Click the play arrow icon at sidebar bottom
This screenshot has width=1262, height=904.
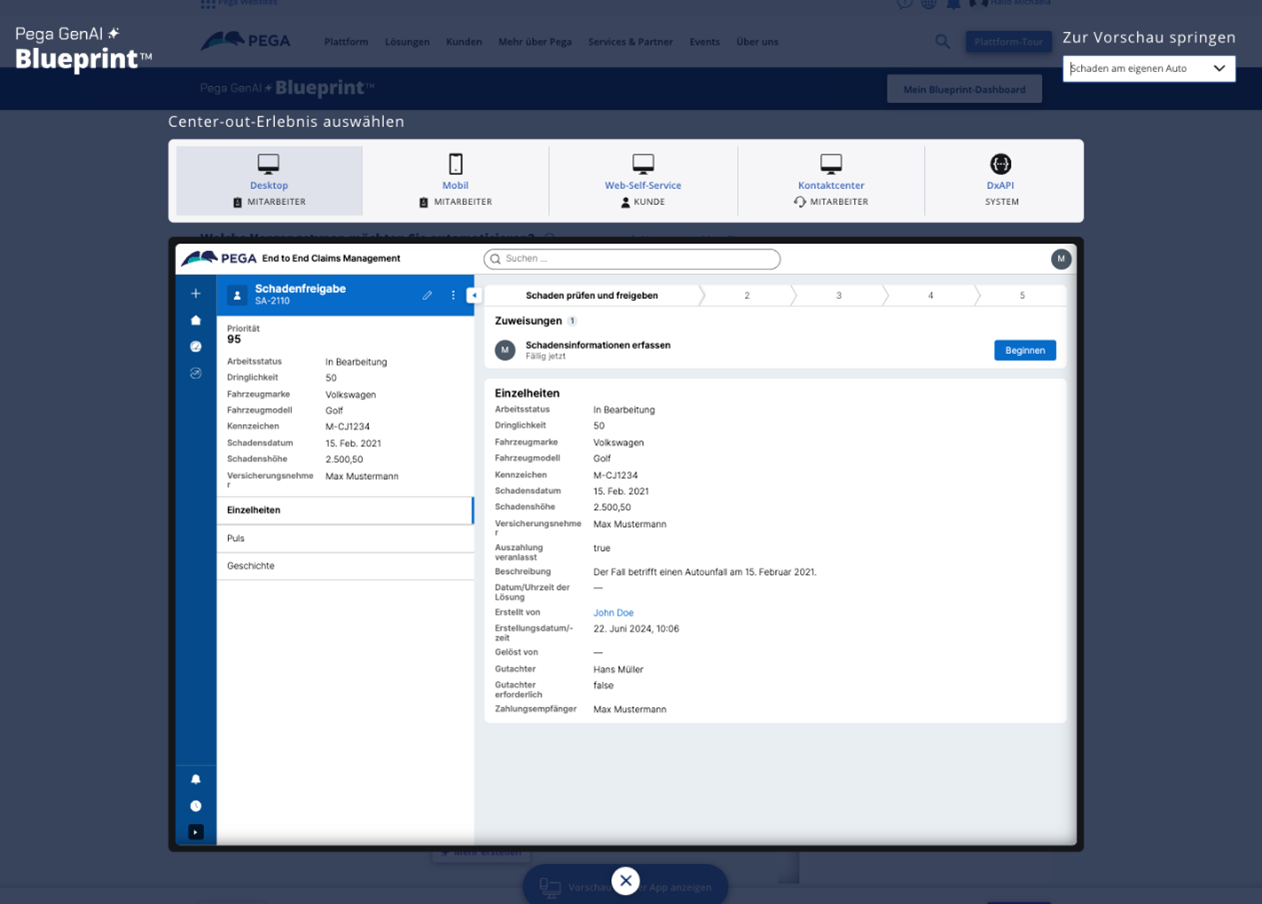click(x=196, y=832)
